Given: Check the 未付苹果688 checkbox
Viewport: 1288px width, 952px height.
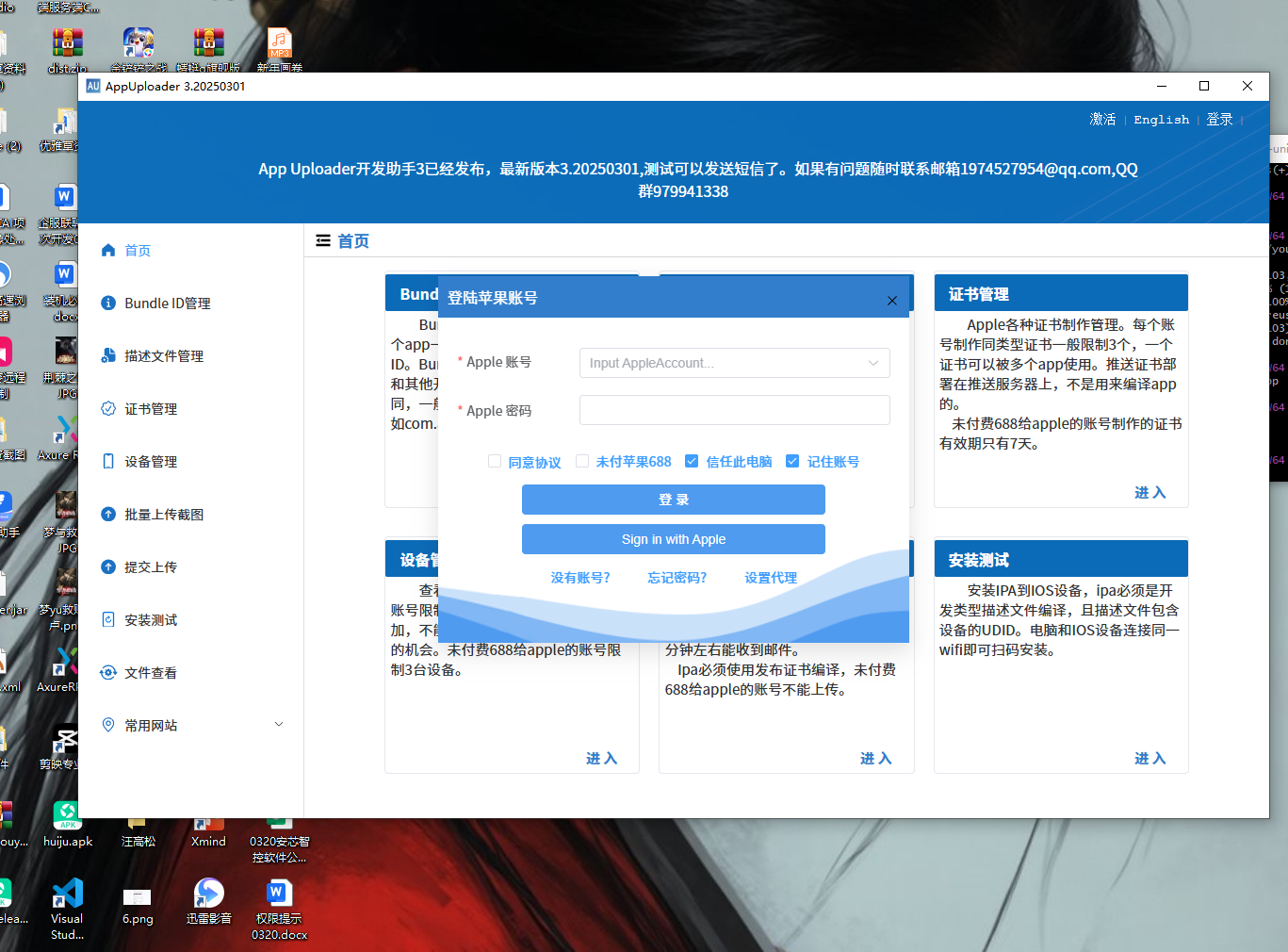Looking at the screenshot, I should point(582,461).
